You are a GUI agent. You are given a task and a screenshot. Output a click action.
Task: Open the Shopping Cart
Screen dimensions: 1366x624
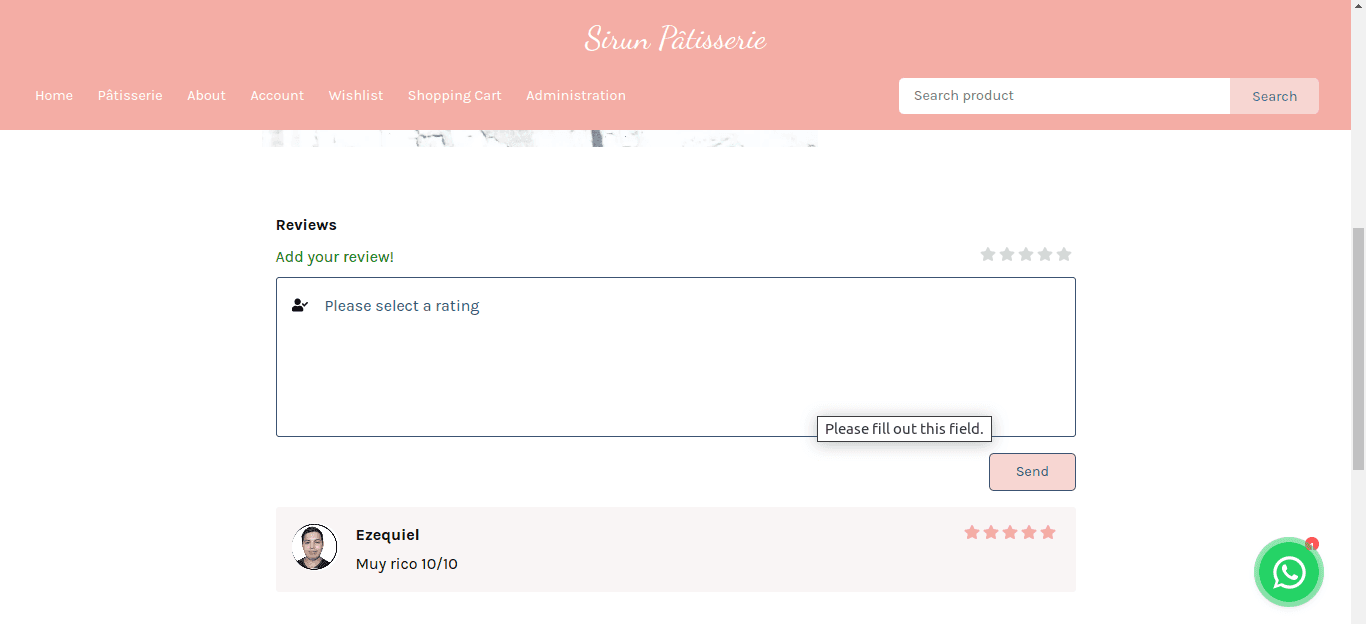click(454, 96)
